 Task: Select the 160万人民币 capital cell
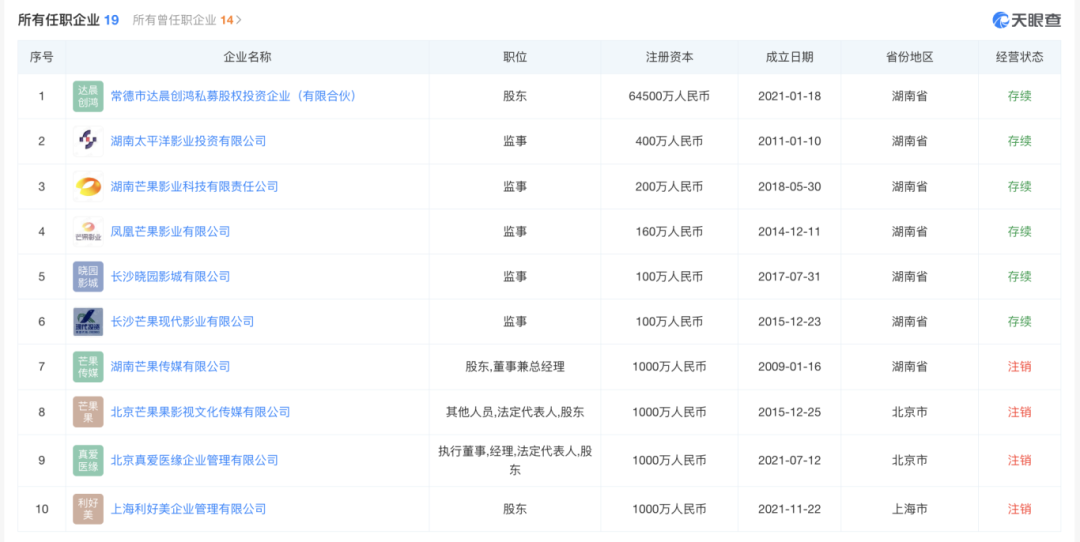tap(669, 231)
